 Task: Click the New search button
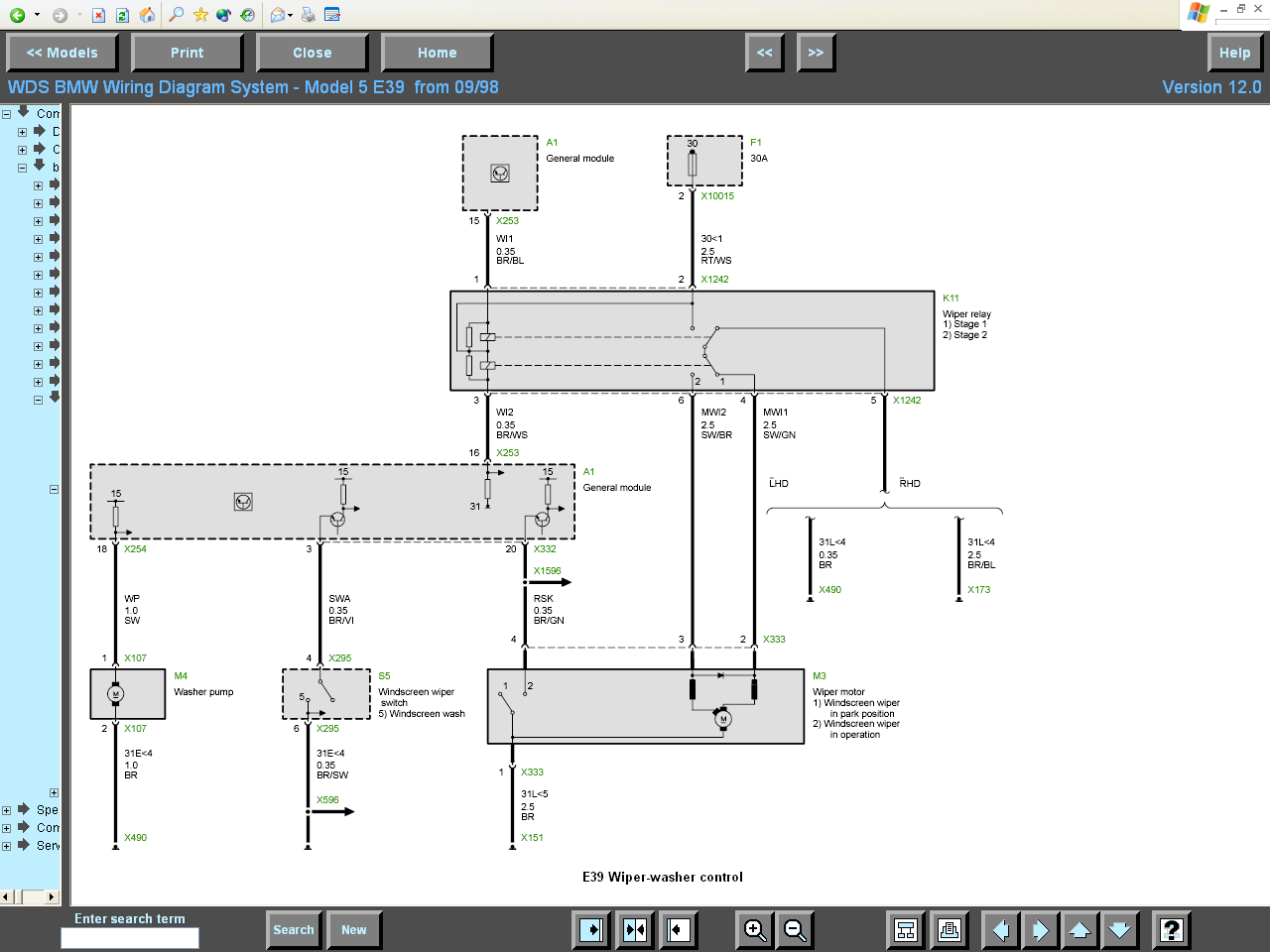coord(353,930)
